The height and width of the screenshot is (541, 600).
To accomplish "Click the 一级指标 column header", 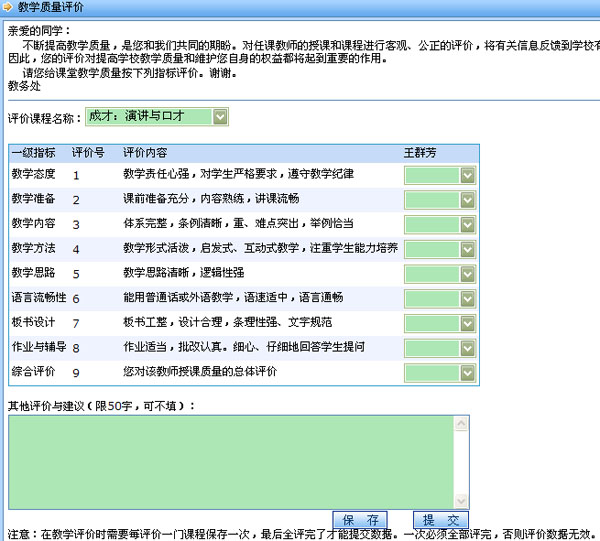I will [x=33, y=153].
